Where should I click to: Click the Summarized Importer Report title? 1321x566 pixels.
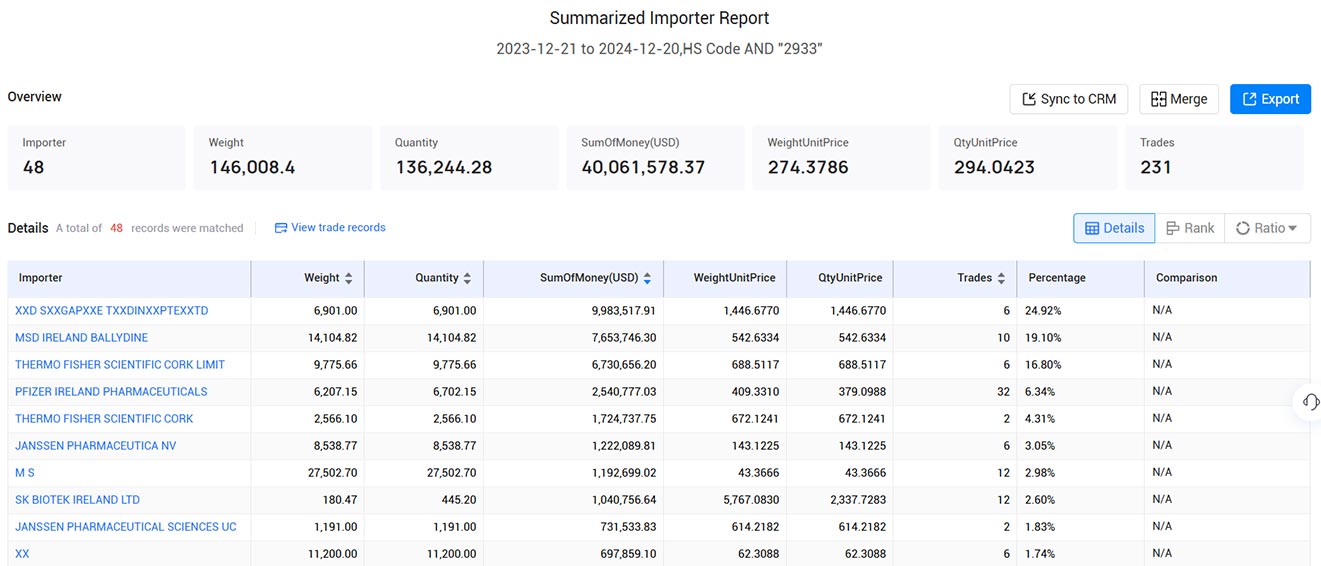pyautogui.click(x=660, y=18)
